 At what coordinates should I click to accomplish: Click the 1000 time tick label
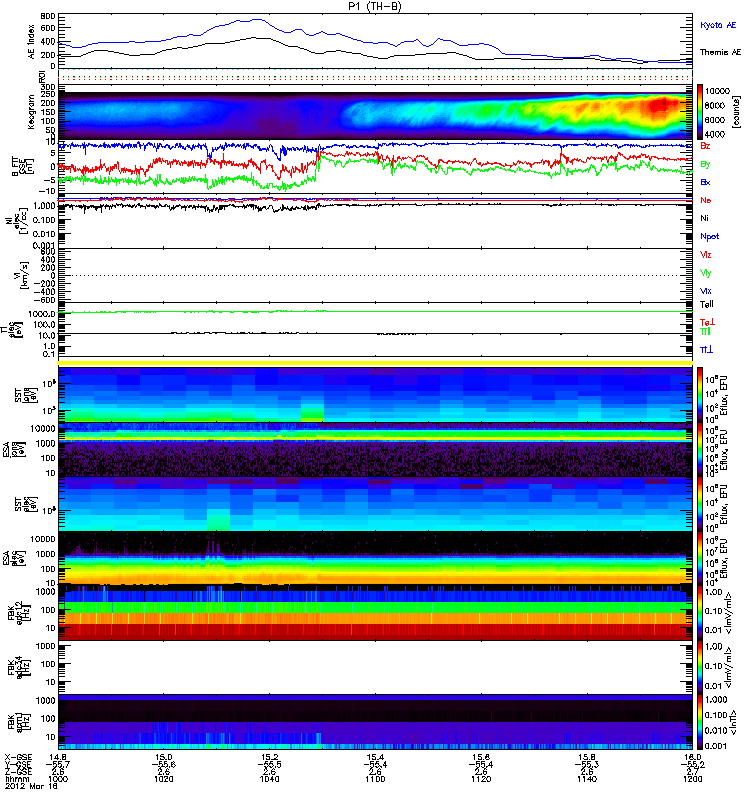pyautogui.click(x=58, y=779)
